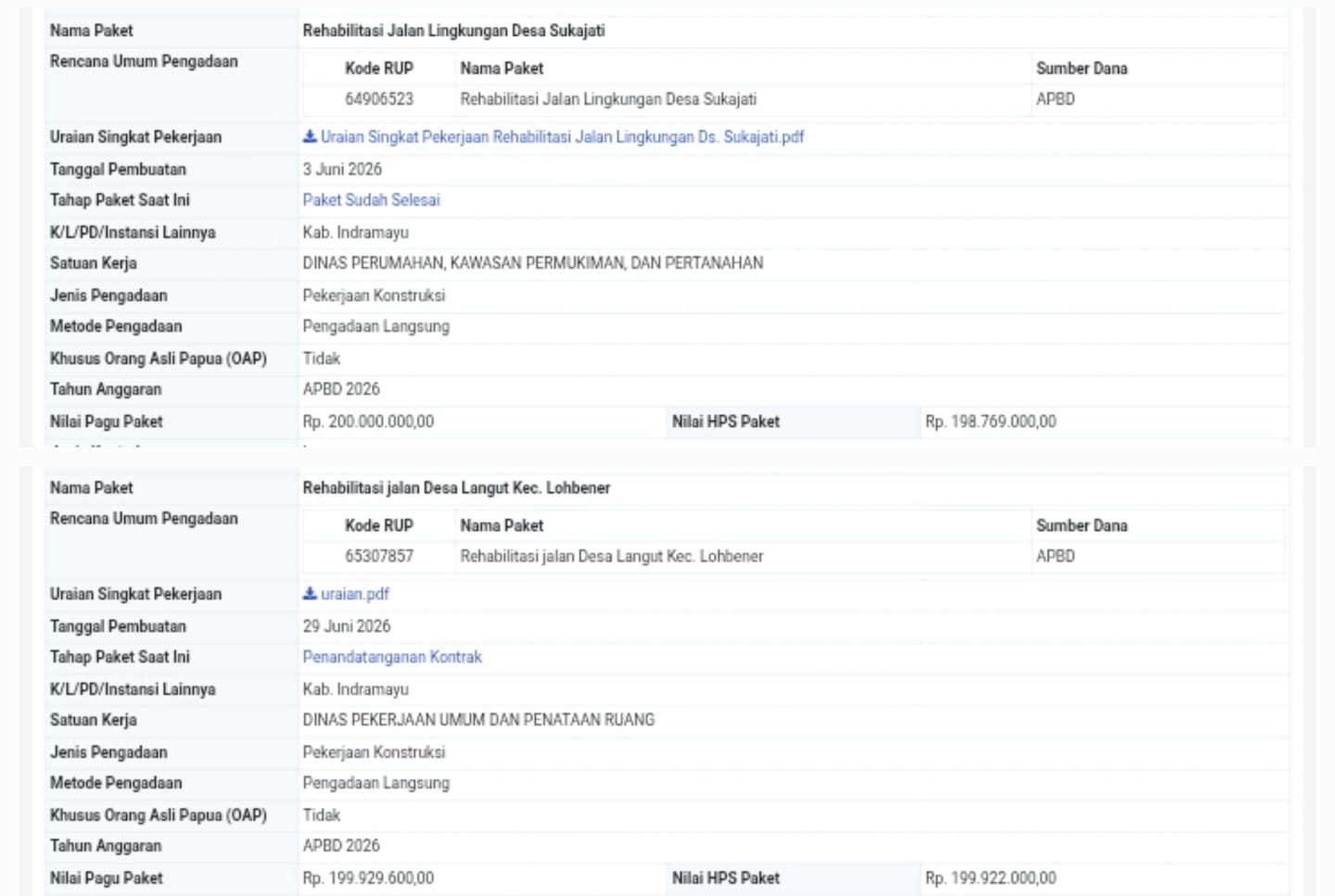
Task: Click Nama Paket column header in first RUP table
Action: [502, 69]
